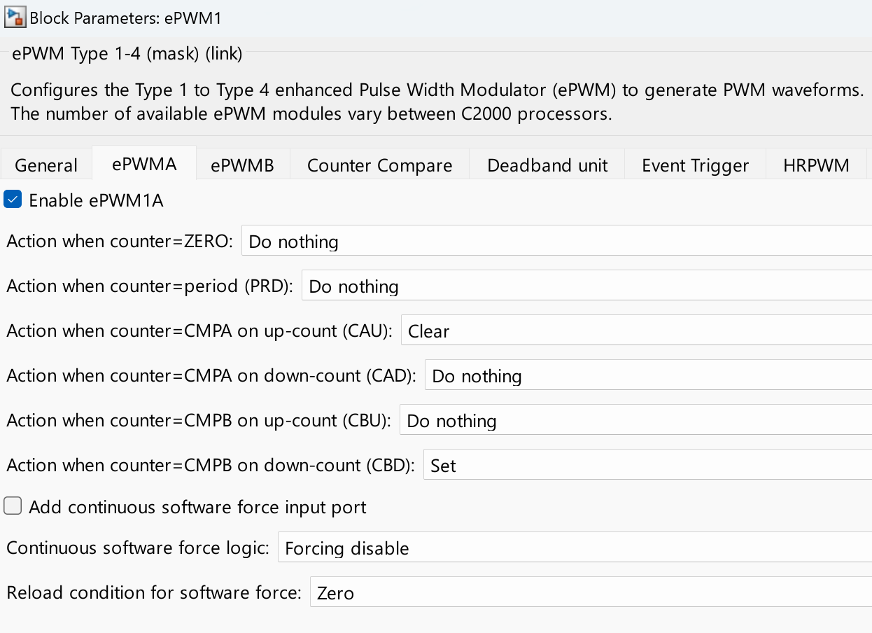Enable Add continuous software force input port
Image resolution: width=872 pixels, height=633 pixels.
[x=13, y=507]
